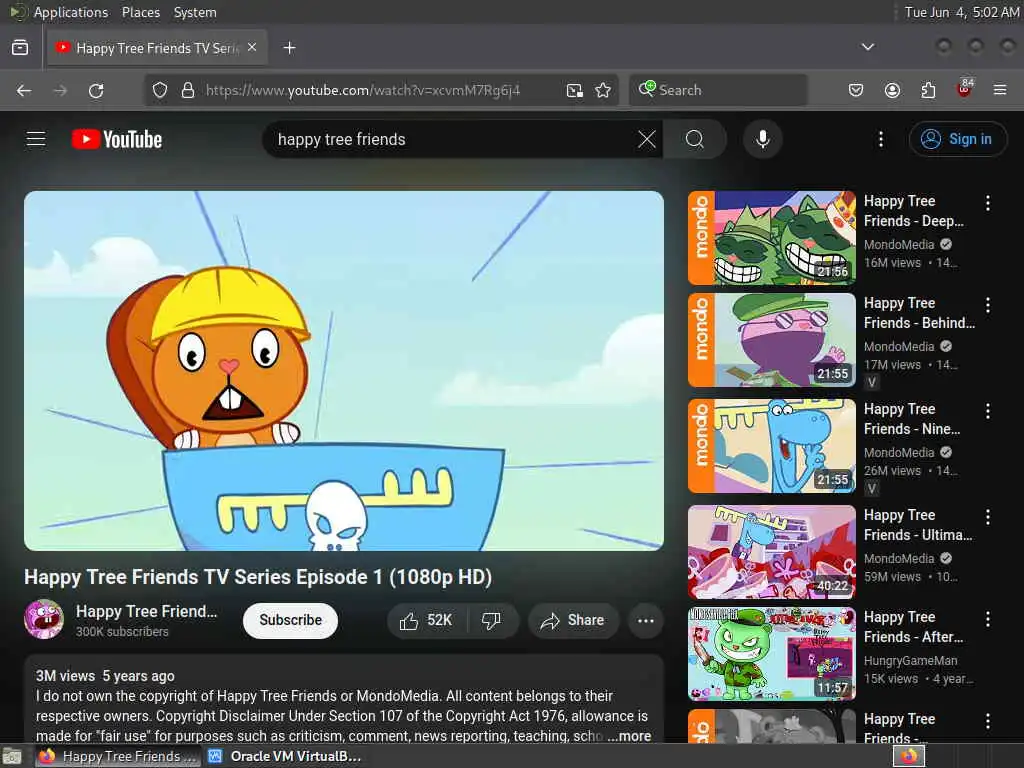Open menu for Nine... video suggestion
Viewport: 1024px width, 768px height.
988,411
